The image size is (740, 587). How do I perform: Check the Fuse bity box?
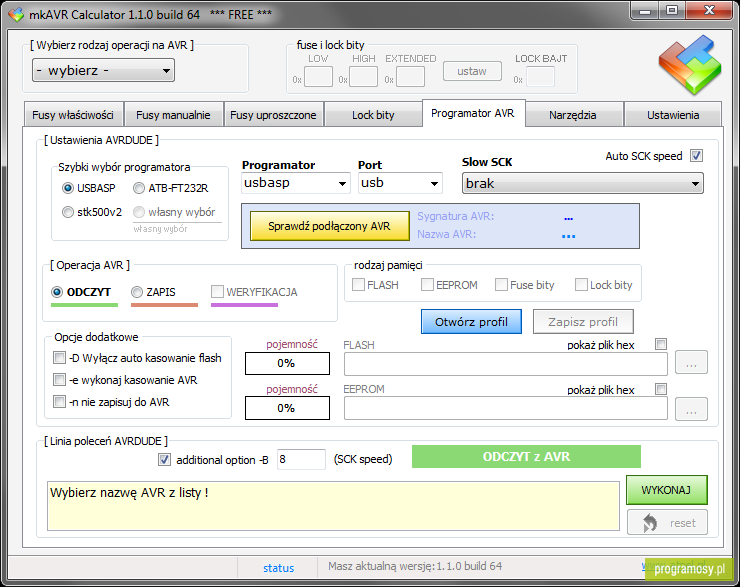(501, 285)
